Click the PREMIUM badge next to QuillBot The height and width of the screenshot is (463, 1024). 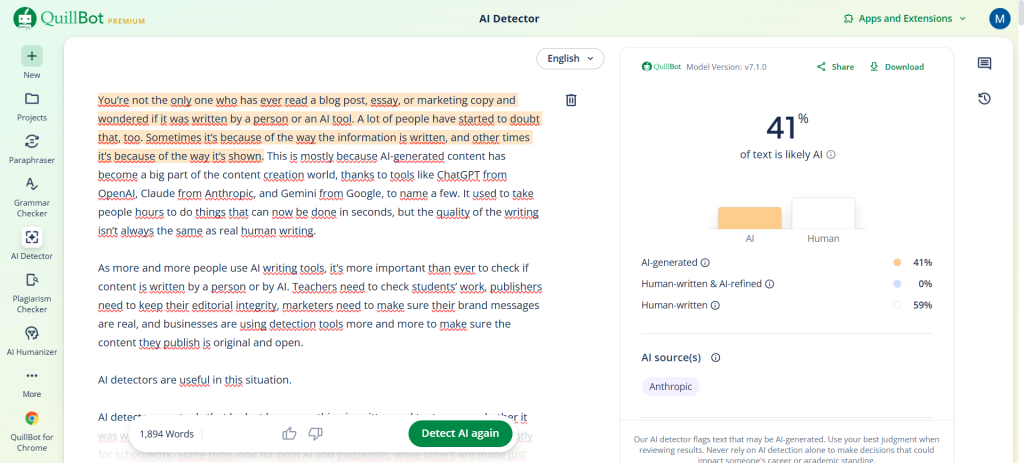[126, 21]
